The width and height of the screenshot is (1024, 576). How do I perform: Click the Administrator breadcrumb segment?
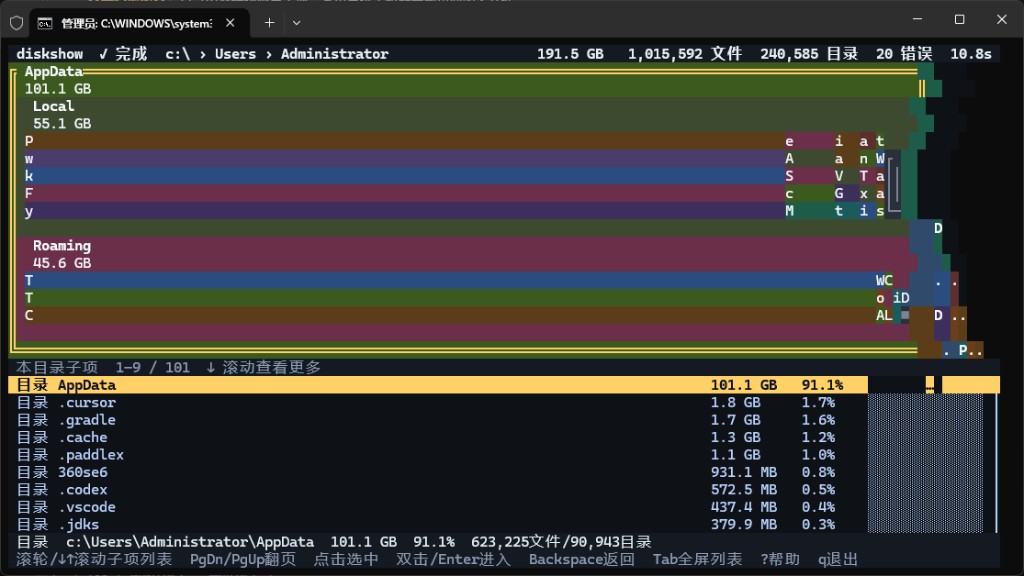point(334,54)
